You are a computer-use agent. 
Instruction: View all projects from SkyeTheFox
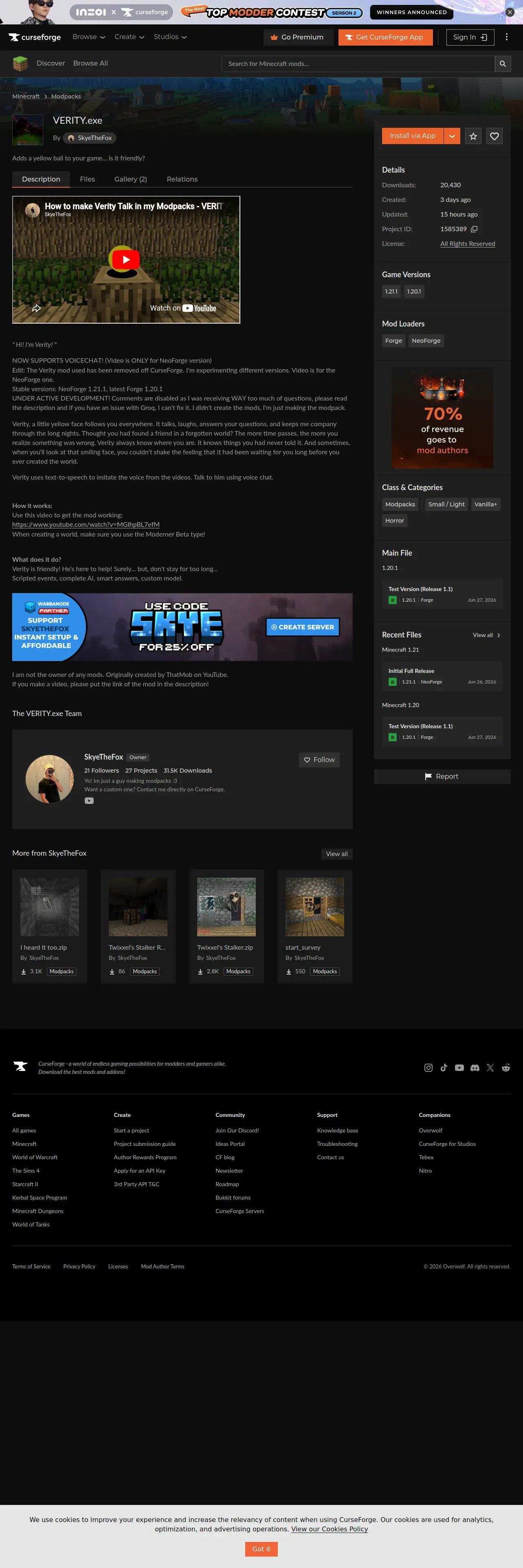(337, 854)
